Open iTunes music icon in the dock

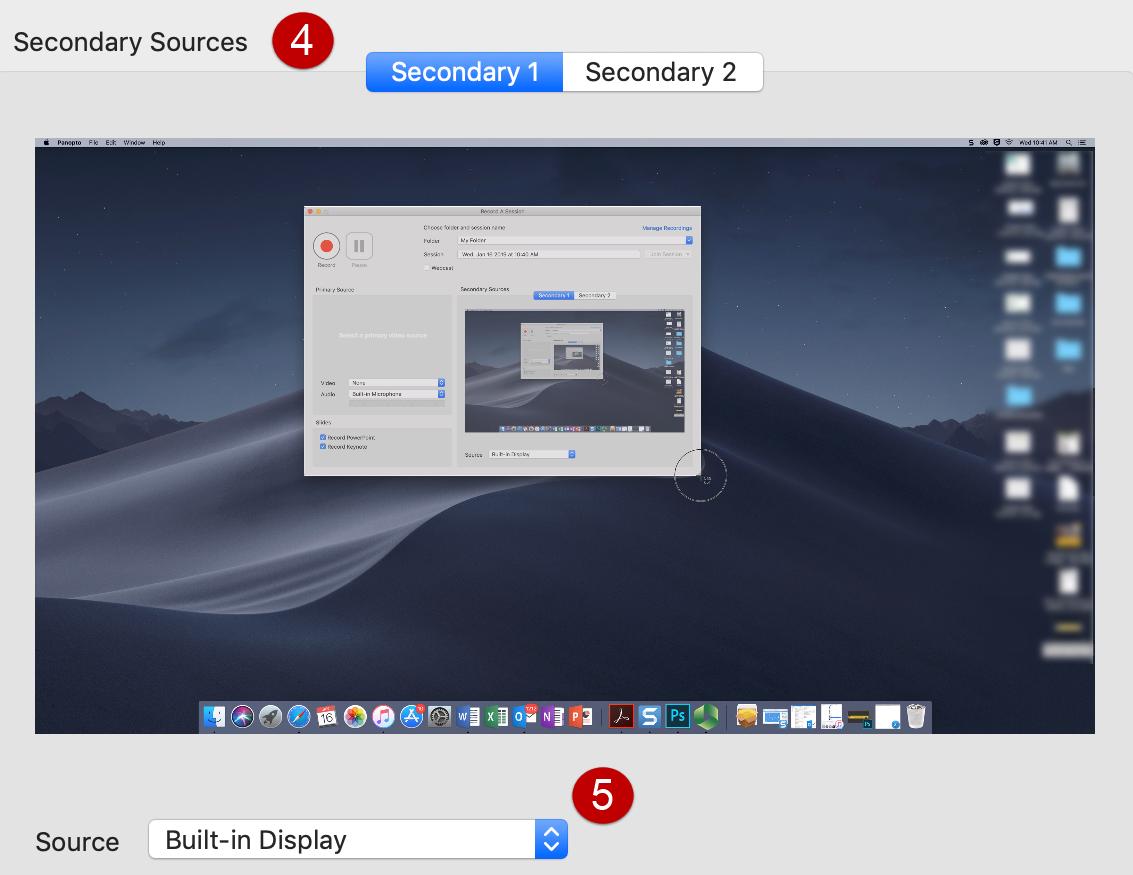click(x=383, y=717)
